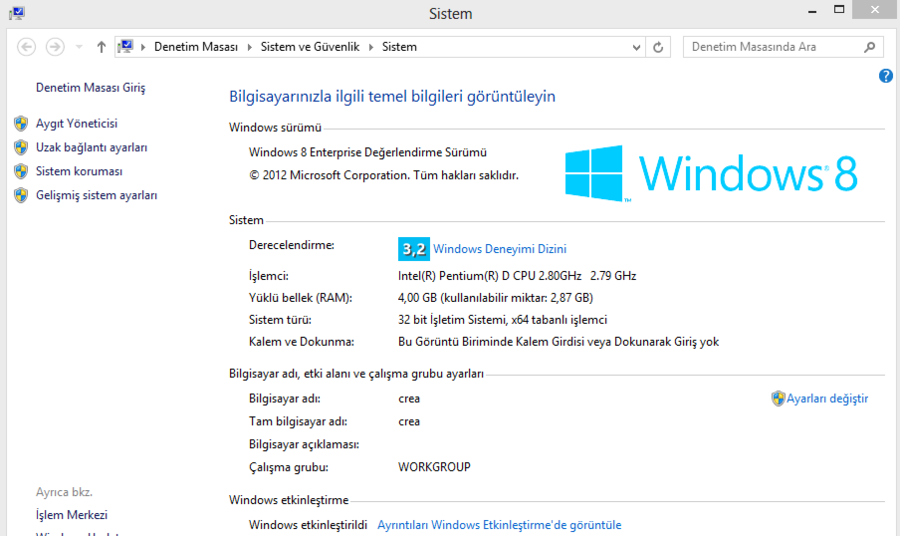Click the shield icon next to Ayarları değiştir
Viewport: 900px width, 536px height.
click(778, 398)
